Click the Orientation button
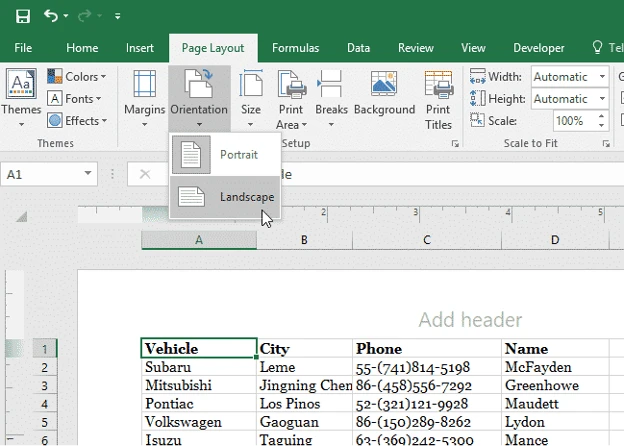Screen dimensions: 624x446 tap(199, 98)
